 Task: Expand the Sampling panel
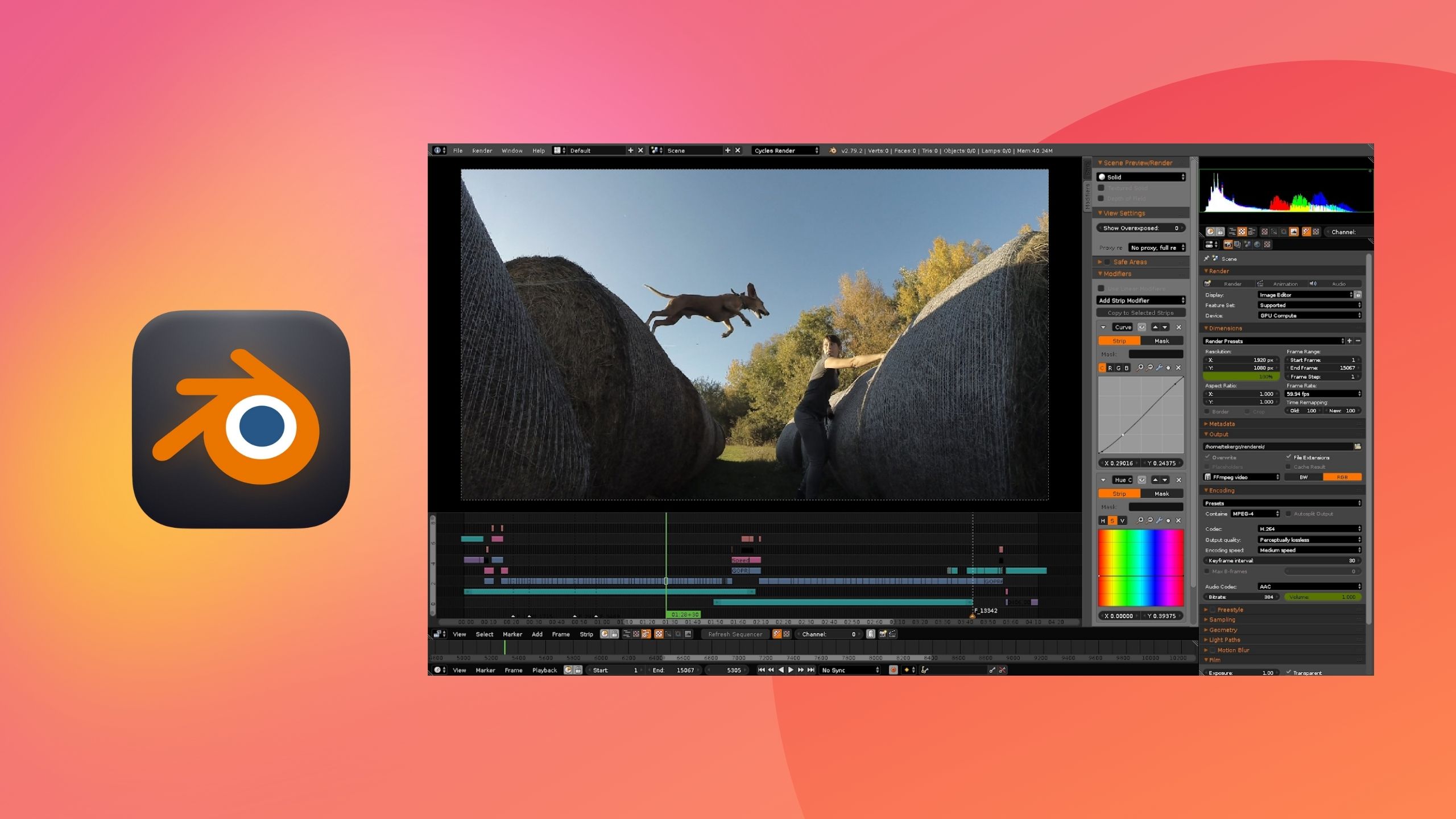pyautogui.click(x=1222, y=619)
